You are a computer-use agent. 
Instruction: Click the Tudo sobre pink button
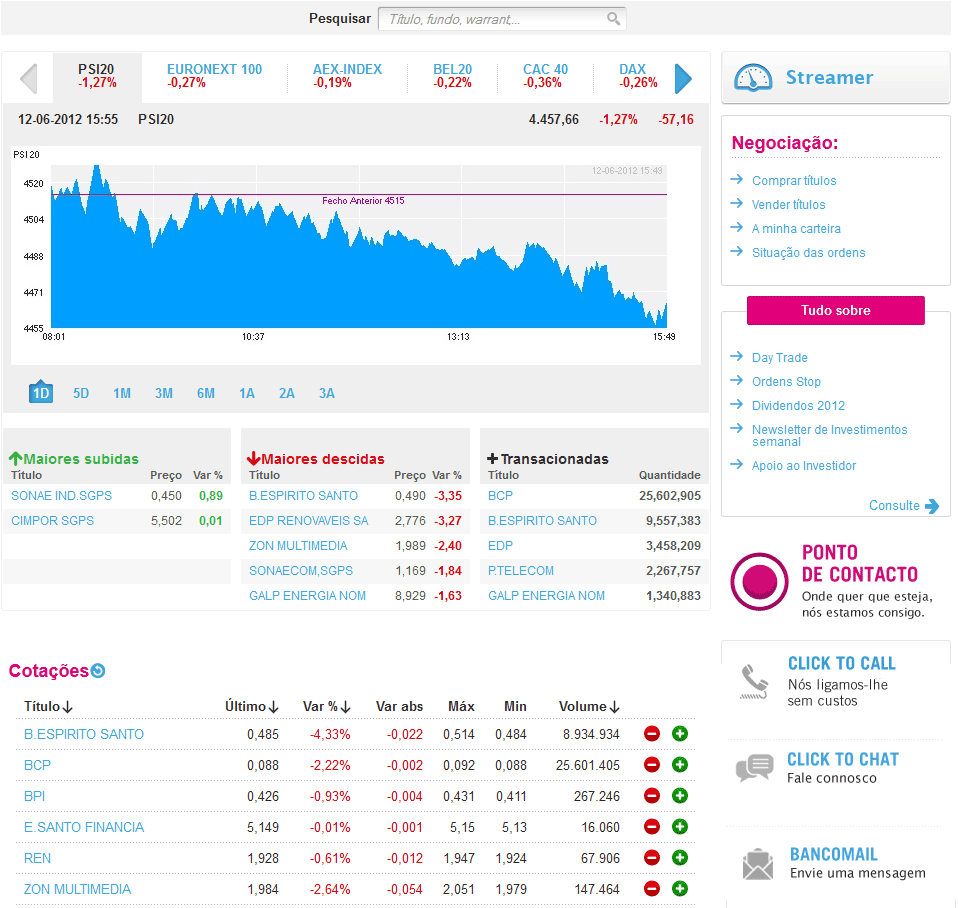[x=835, y=310]
